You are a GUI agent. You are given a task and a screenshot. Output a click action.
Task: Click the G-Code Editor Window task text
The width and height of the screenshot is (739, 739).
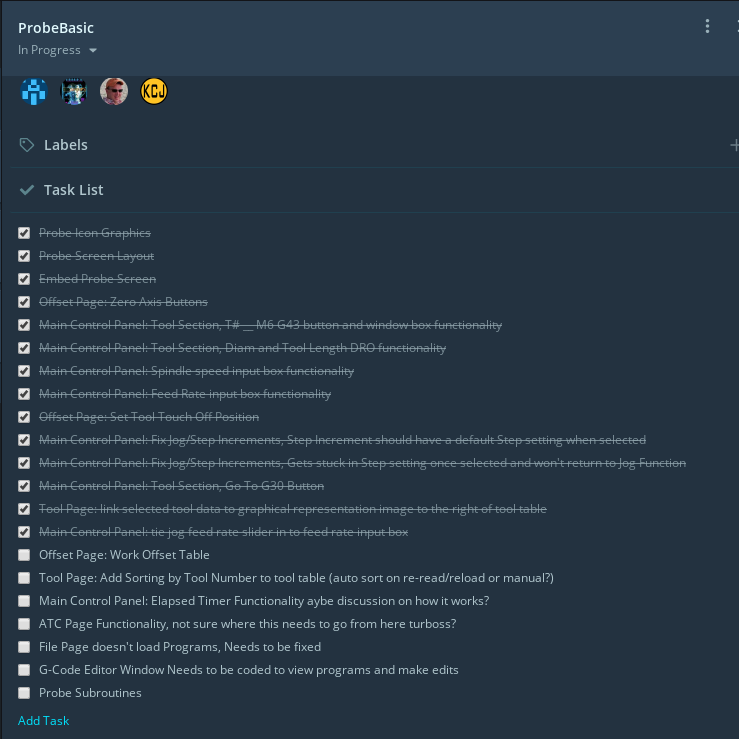(248, 670)
